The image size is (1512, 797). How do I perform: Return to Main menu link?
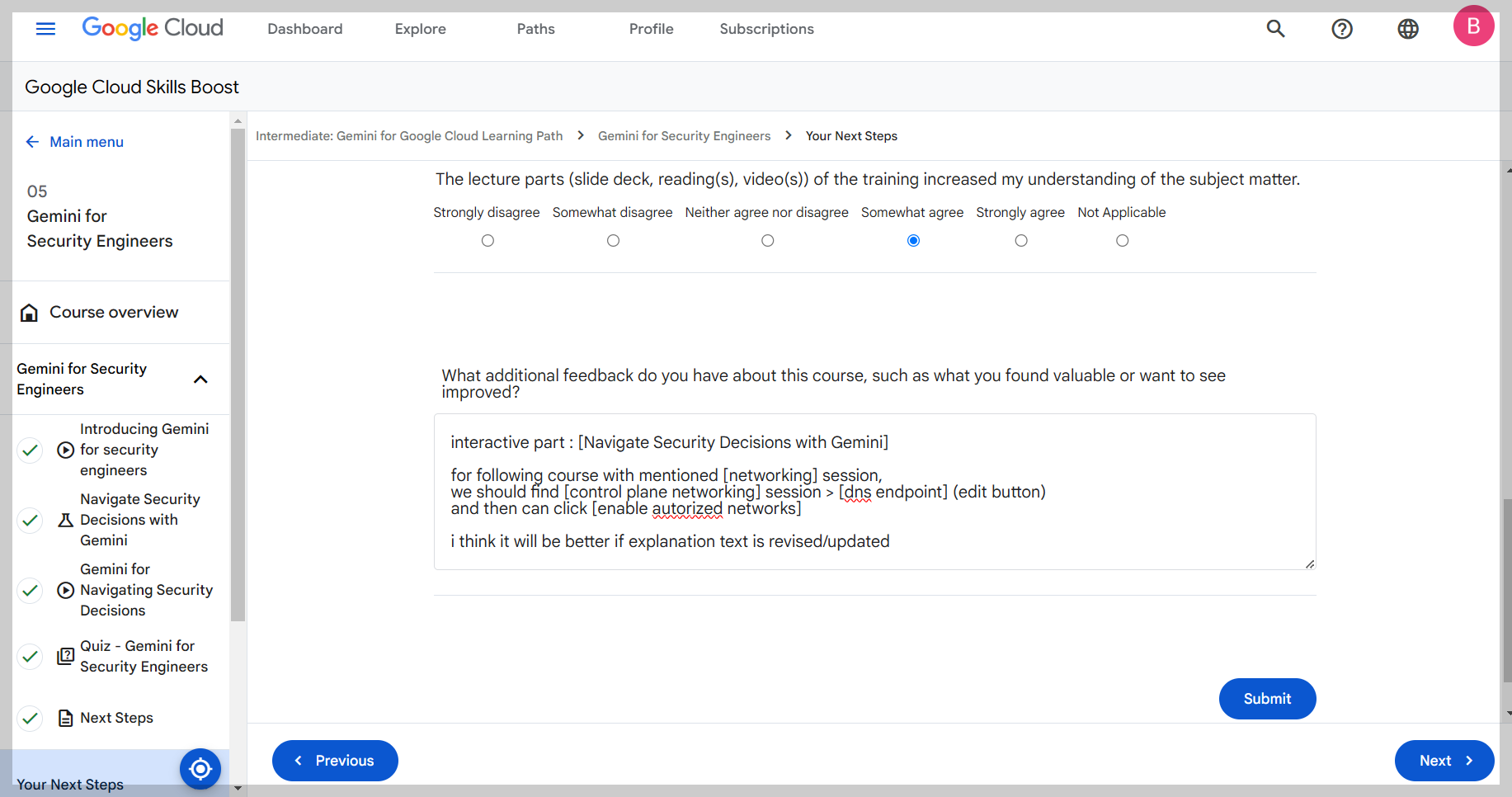(x=87, y=142)
